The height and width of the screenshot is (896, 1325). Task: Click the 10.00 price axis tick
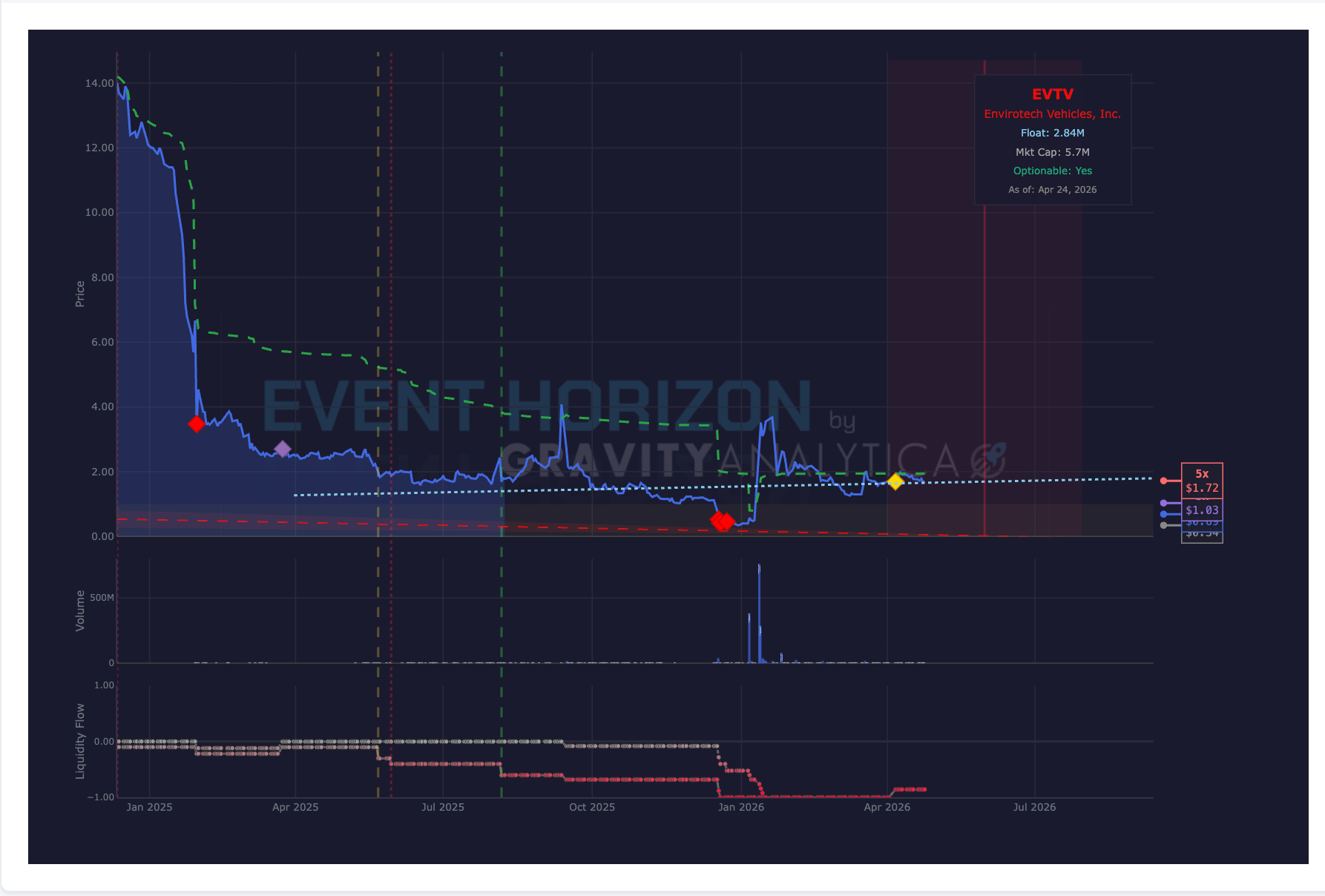(99, 212)
